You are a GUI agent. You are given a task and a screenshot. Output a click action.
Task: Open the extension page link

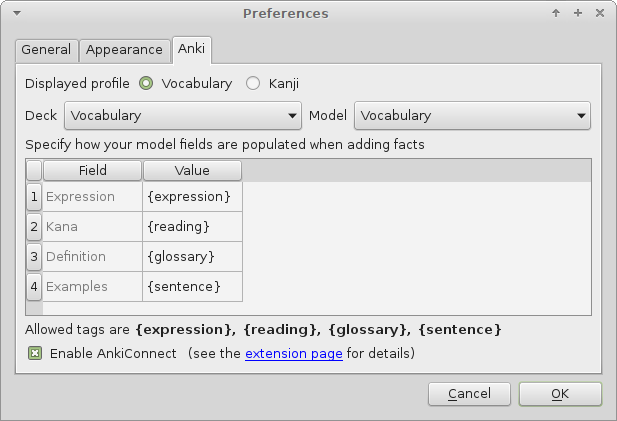[x=294, y=353]
